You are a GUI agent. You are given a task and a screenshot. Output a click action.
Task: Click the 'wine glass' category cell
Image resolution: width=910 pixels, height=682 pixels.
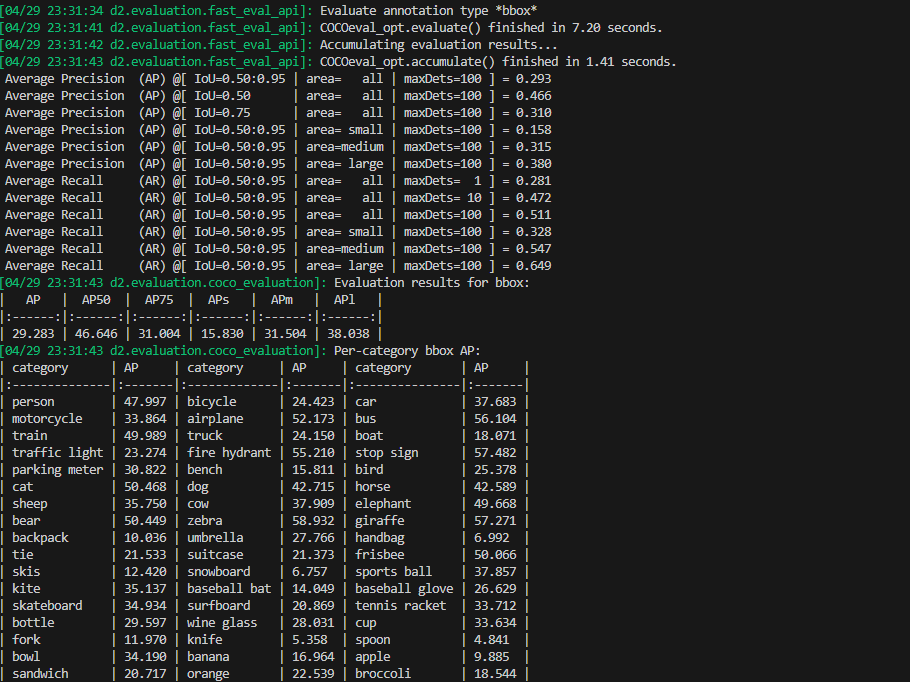coord(222,623)
